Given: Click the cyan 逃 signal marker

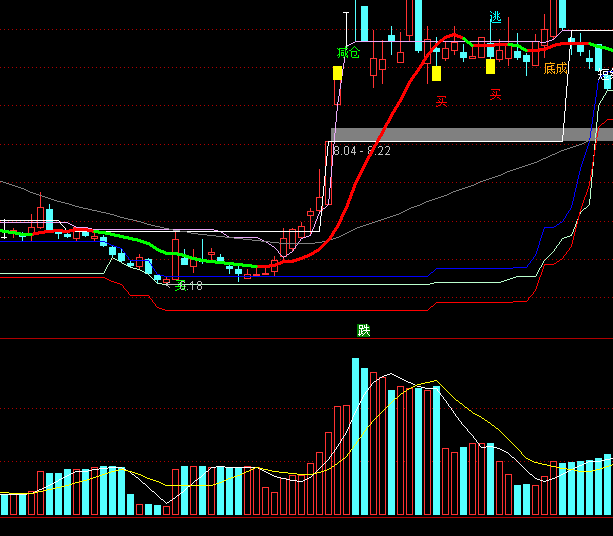Looking at the screenshot, I should 495,17.
